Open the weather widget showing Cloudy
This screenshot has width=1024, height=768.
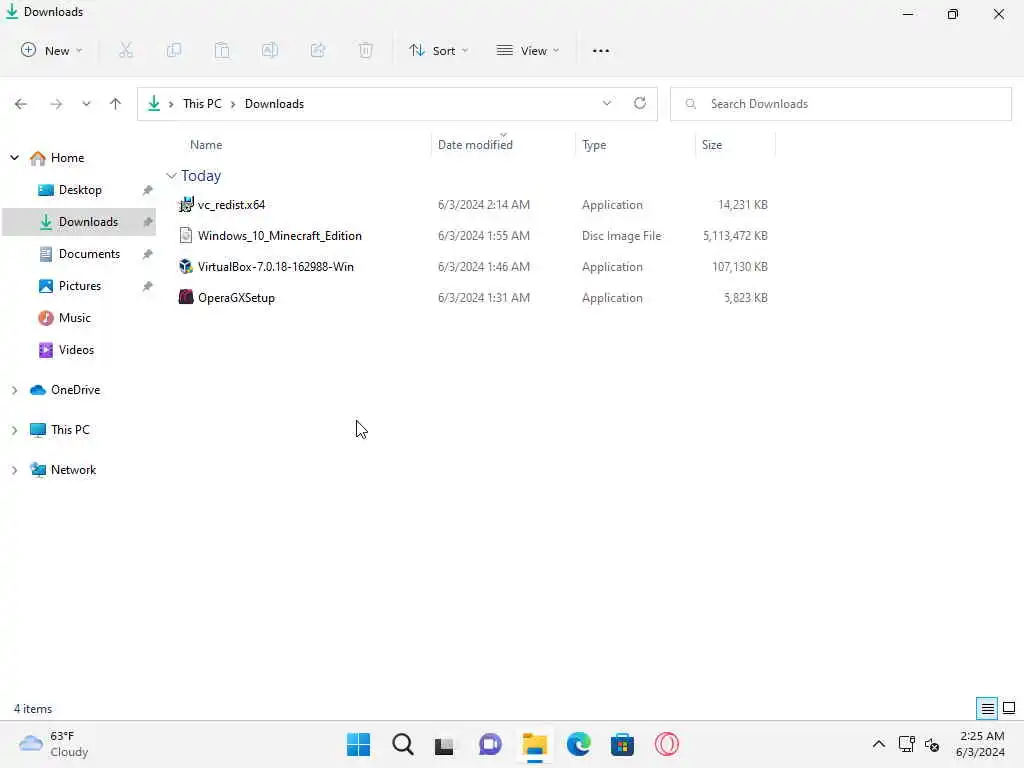[x=54, y=744]
